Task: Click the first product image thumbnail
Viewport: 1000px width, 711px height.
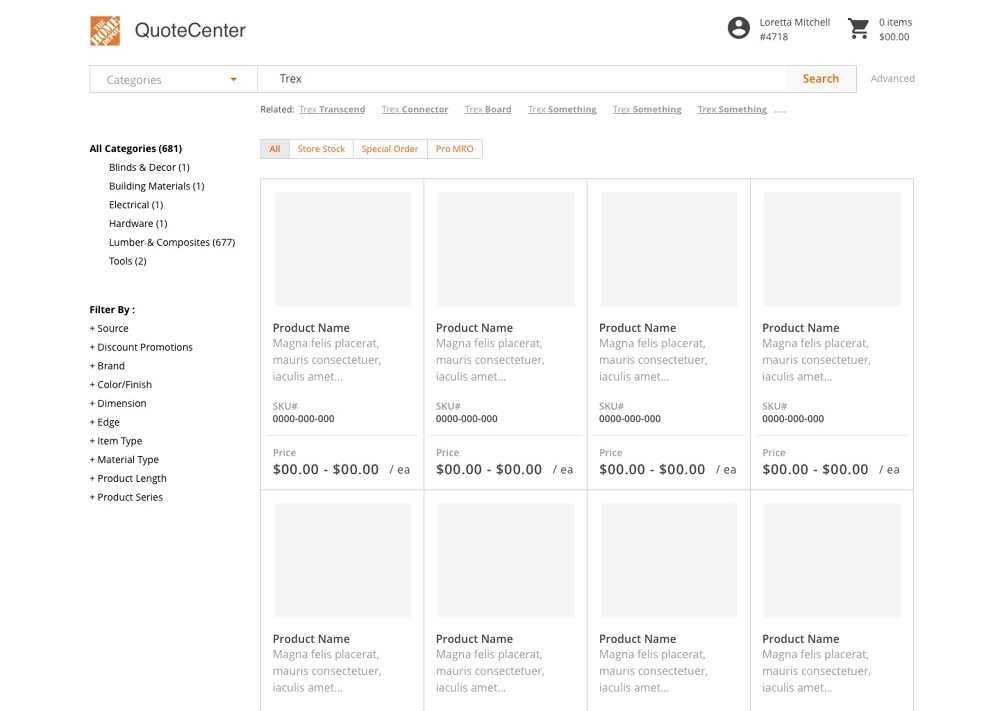Action: point(342,248)
